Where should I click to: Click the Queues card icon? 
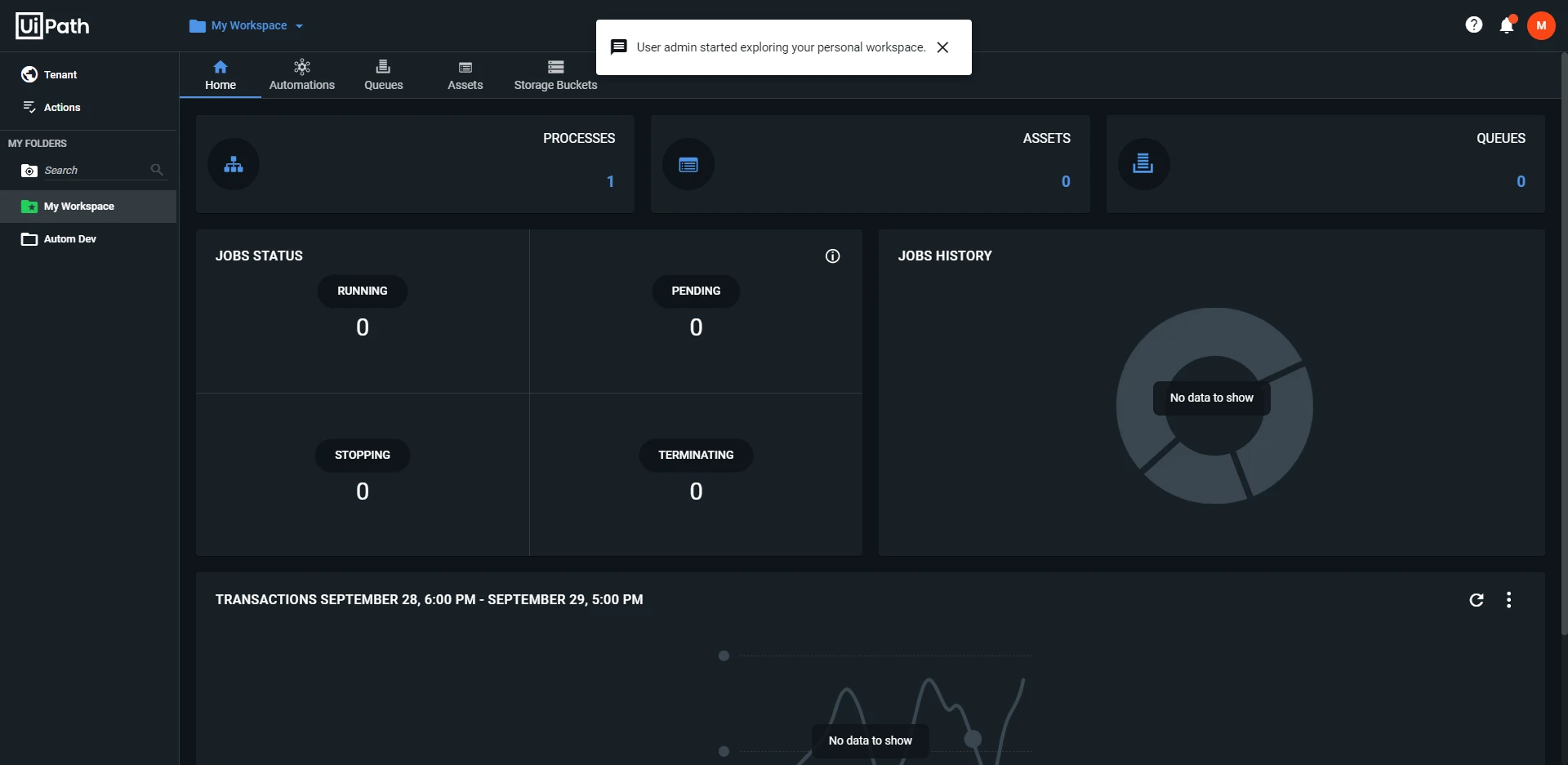[1143, 164]
